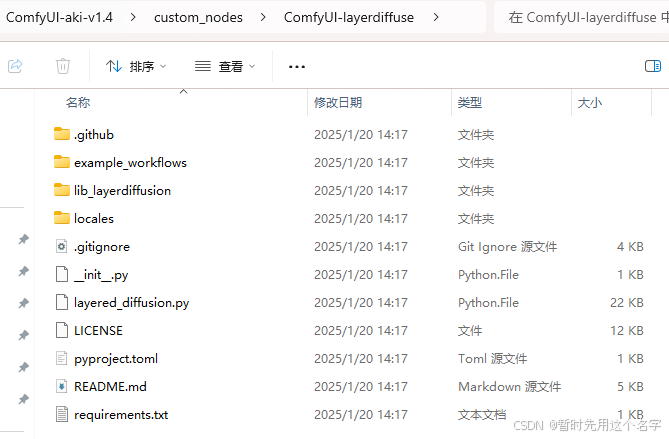Sort by the 修改日期 column header

click(x=338, y=103)
